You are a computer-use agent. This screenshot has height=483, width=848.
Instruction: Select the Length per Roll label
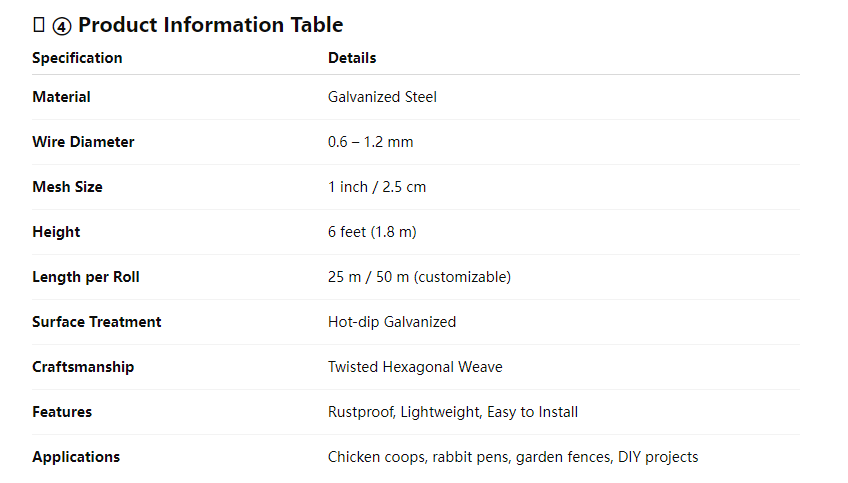point(86,277)
